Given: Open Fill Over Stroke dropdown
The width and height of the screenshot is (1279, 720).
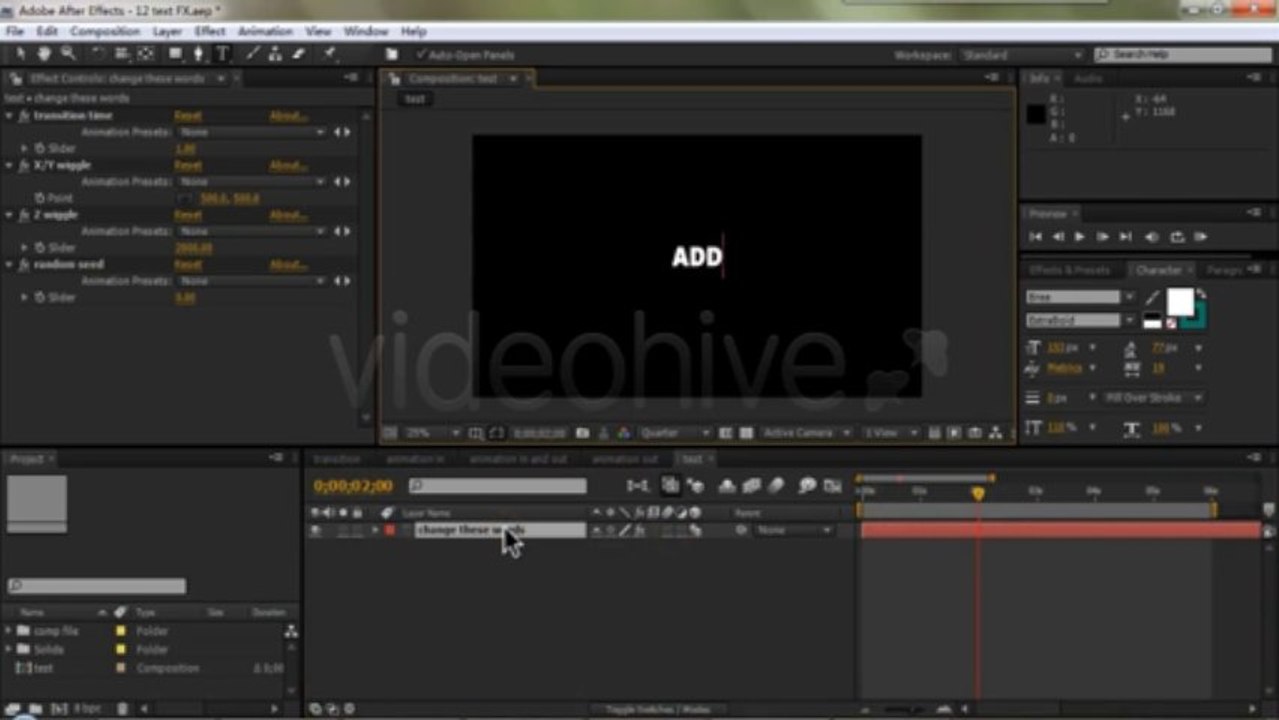Looking at the screenshot, I should [1154, 398].
